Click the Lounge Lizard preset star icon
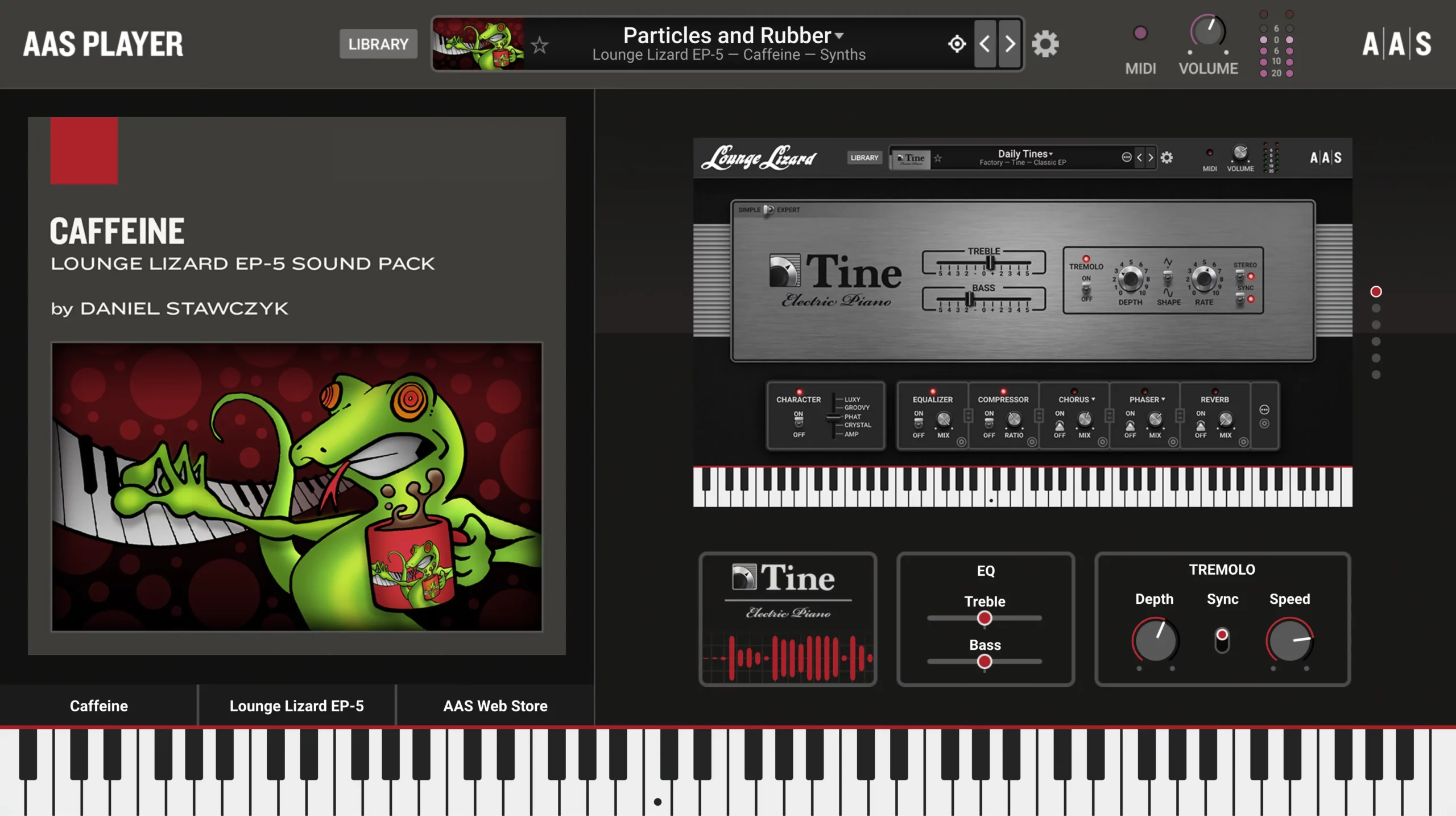The height and width of the screenshot is (816, 1456). click(x=938, y=158)
